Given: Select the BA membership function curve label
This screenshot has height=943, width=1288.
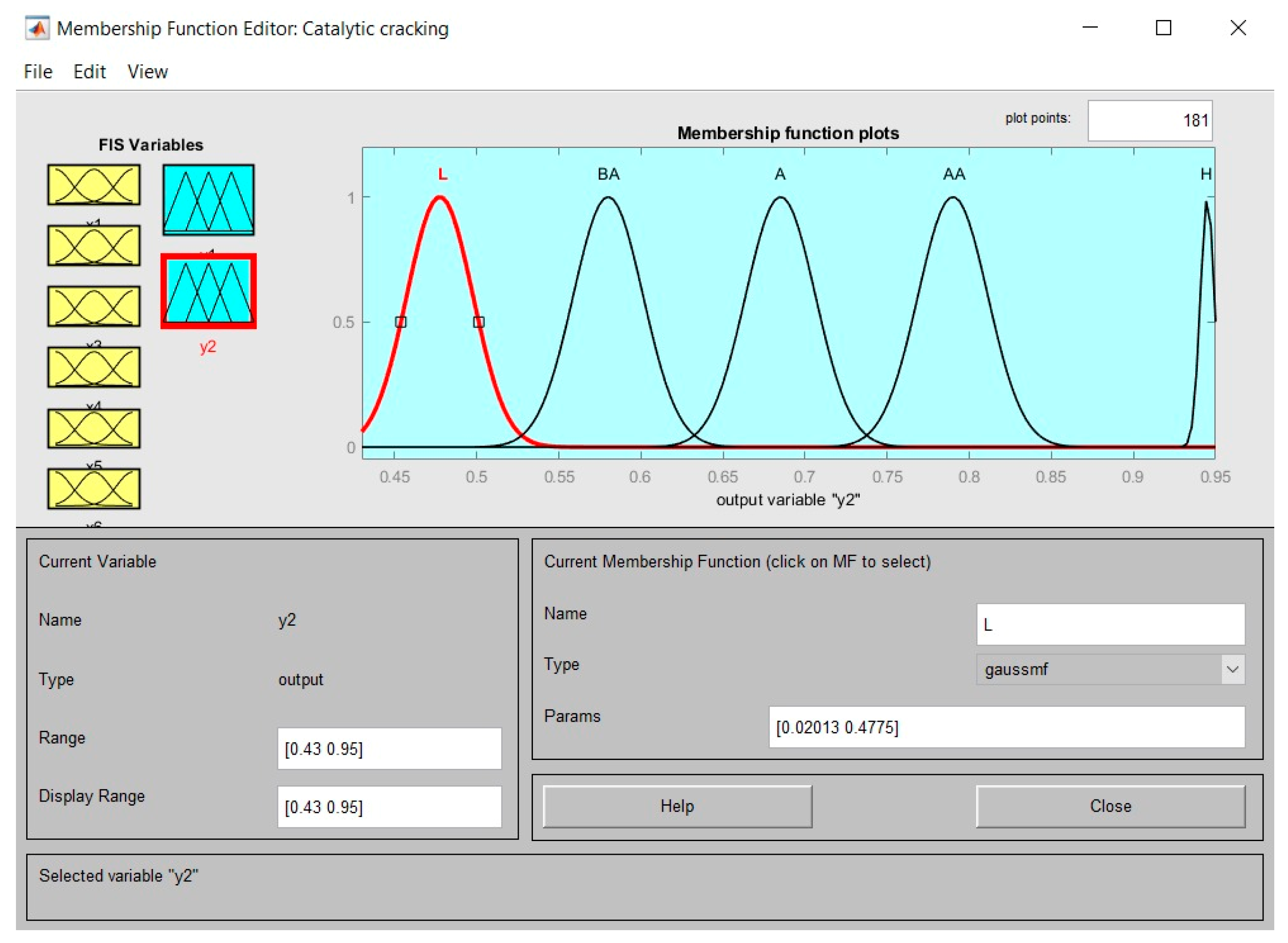Looking at the screenshot, I should point(608,174).
